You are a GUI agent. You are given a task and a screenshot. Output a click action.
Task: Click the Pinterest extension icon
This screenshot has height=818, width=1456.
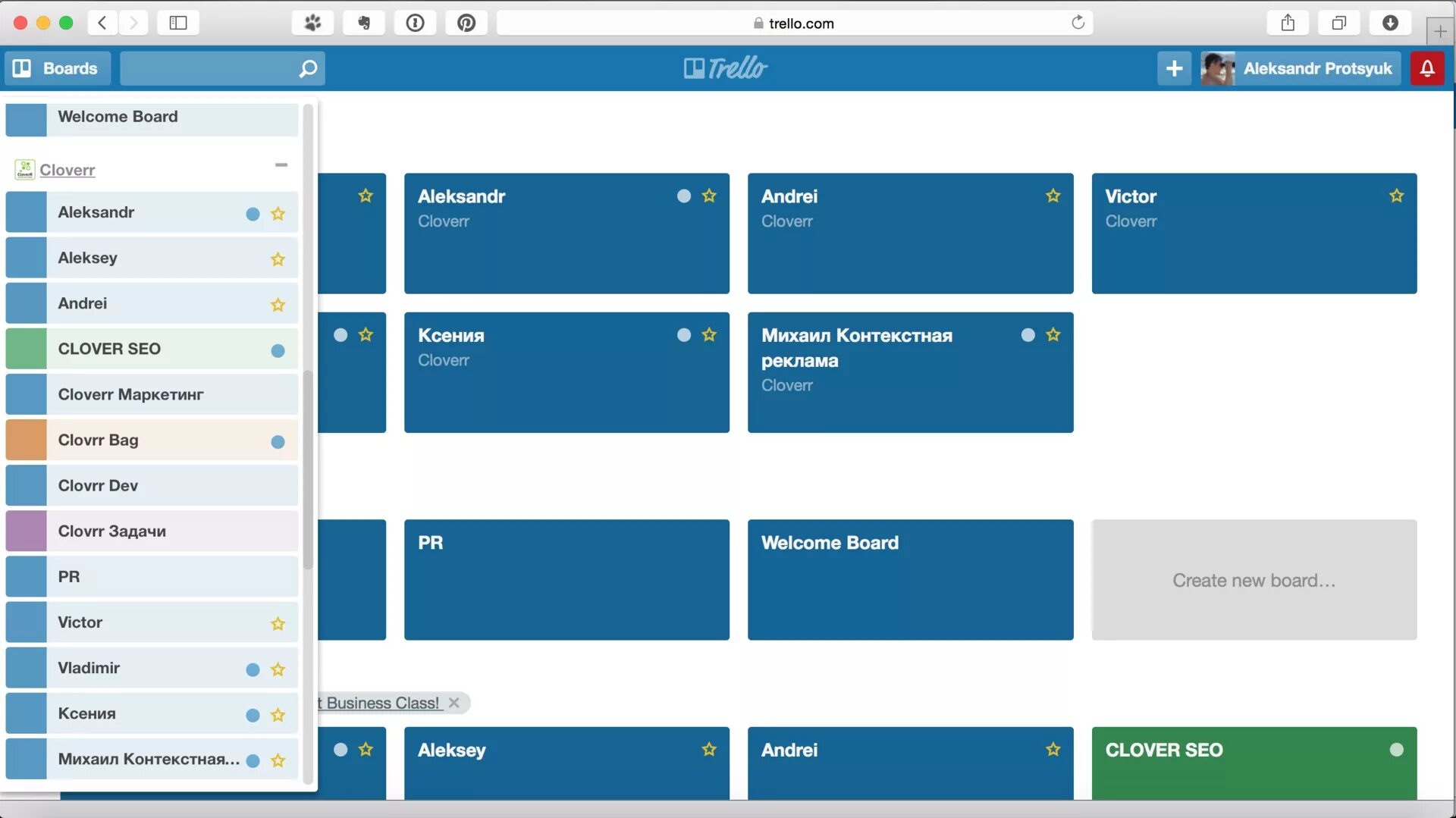click(x=466, y=23)
